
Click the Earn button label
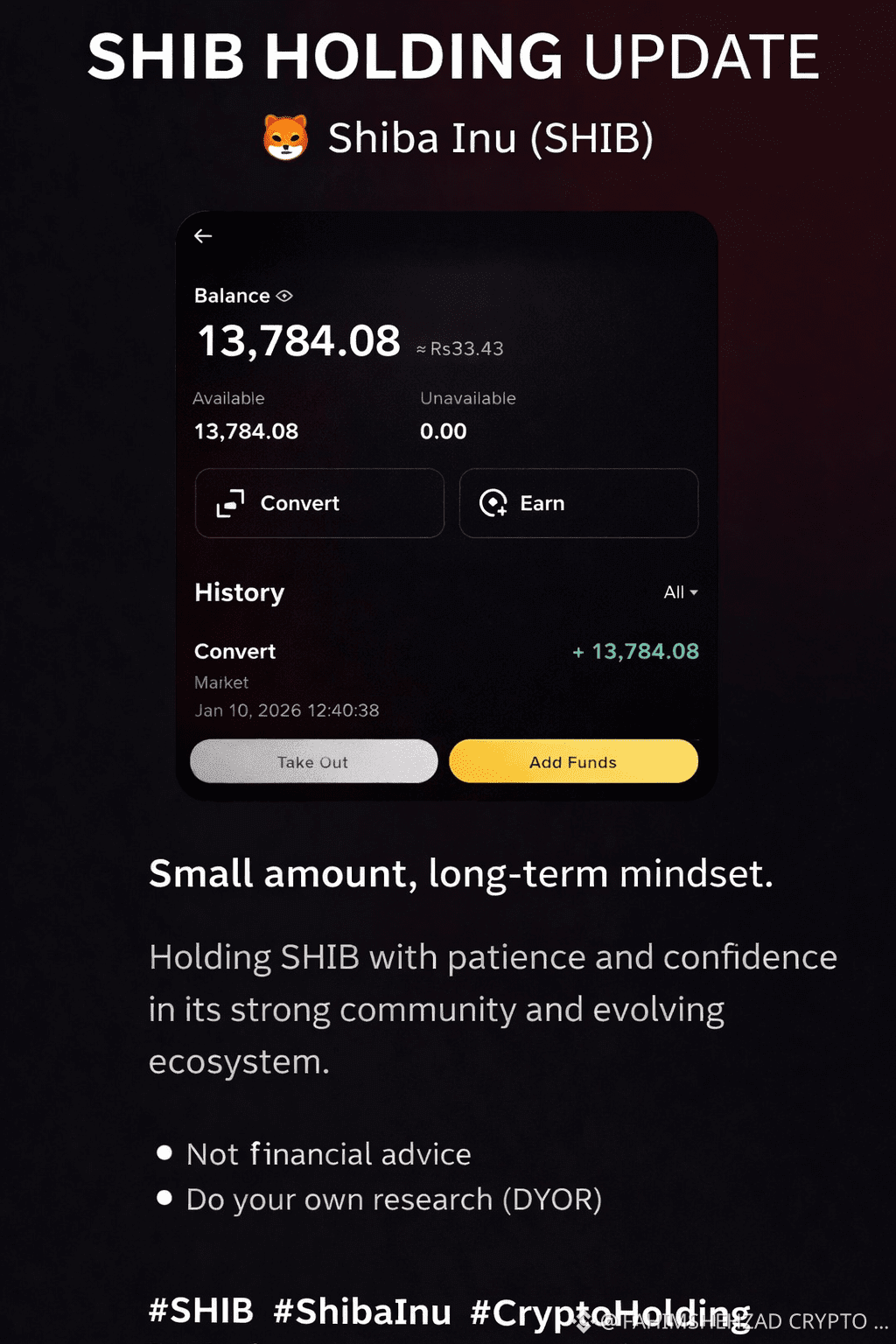(x=542, y=503)
